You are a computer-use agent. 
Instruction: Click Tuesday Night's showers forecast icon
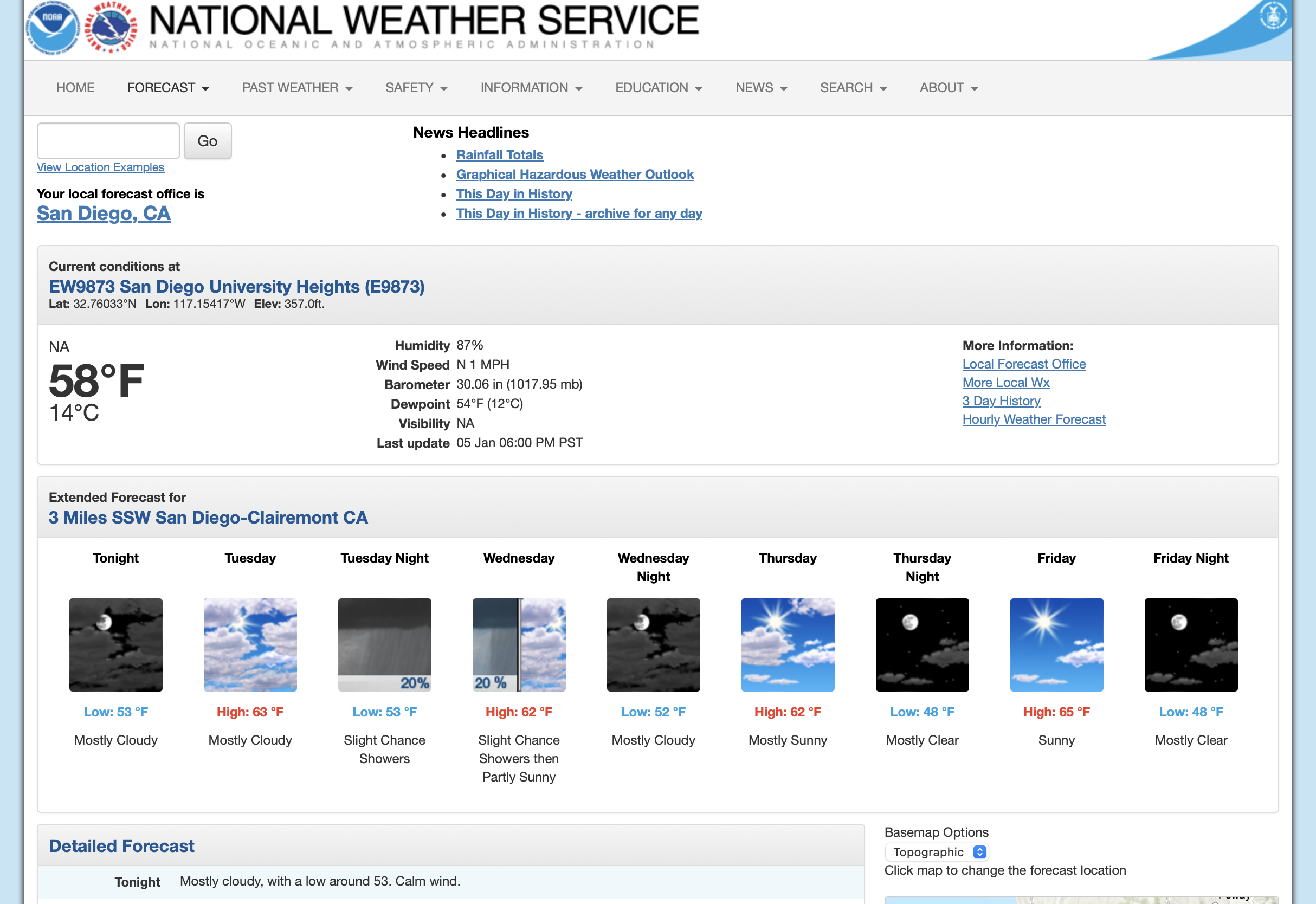tap(384, 644)
